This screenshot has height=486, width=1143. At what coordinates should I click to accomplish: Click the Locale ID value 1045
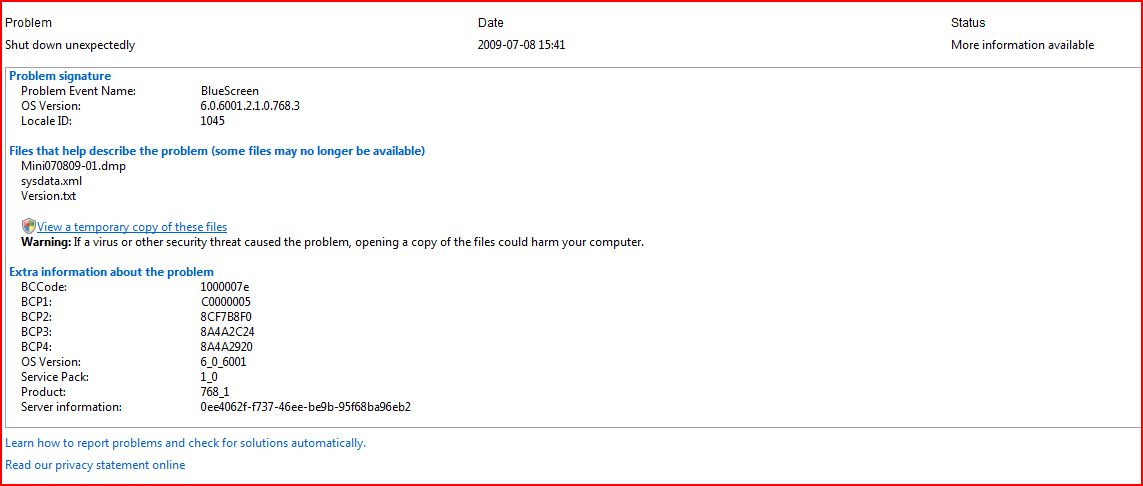coord(213,121)
